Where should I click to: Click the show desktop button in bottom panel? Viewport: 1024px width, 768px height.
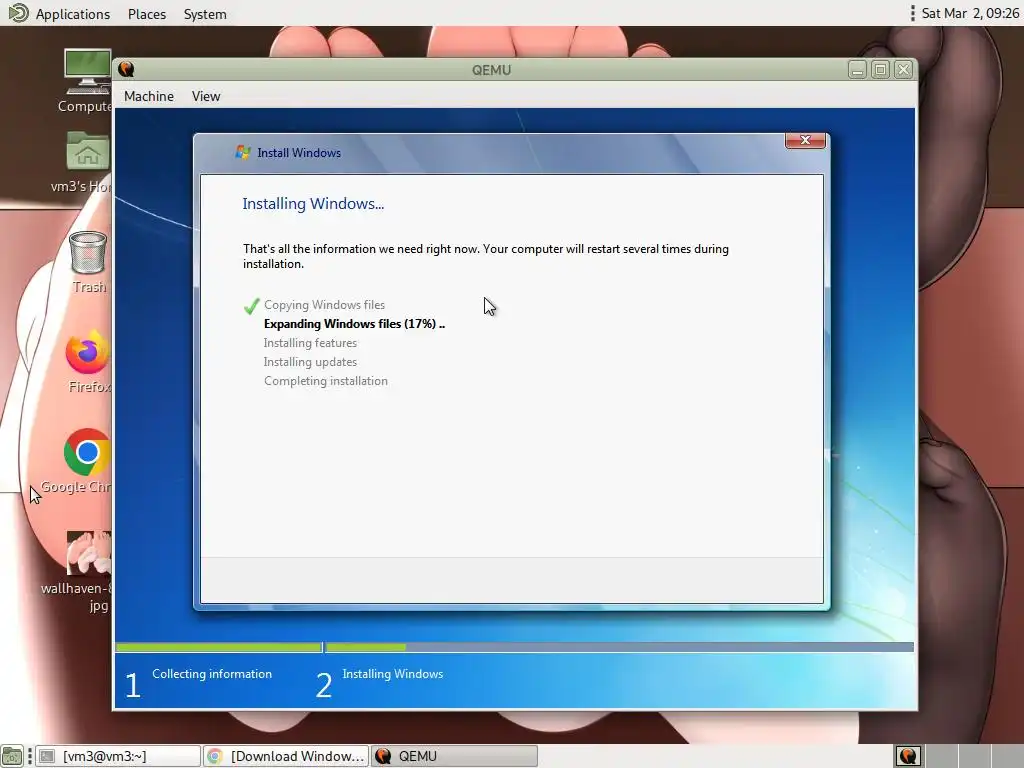[12, 756]
